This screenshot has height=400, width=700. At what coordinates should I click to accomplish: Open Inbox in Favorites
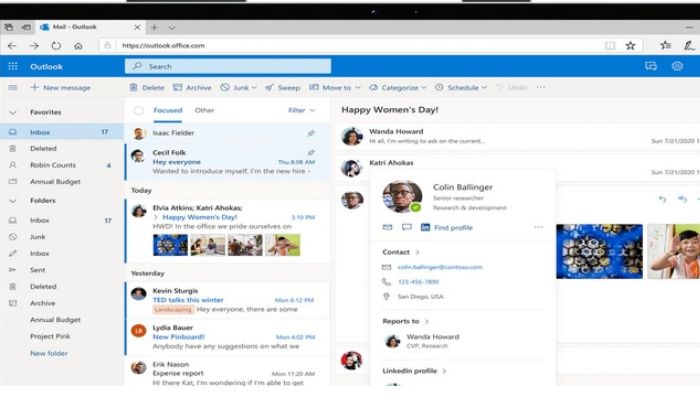click(62, 132)
